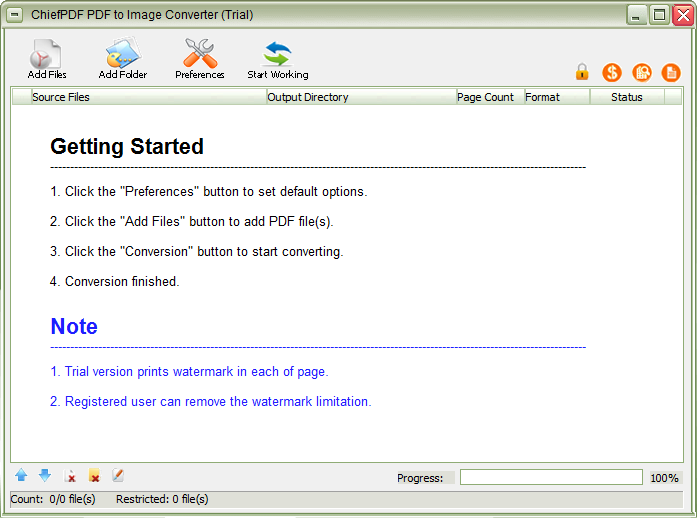697x518 pixels.
Task: Click the Add Files toolbar button
Action: [x=47, y=60]
